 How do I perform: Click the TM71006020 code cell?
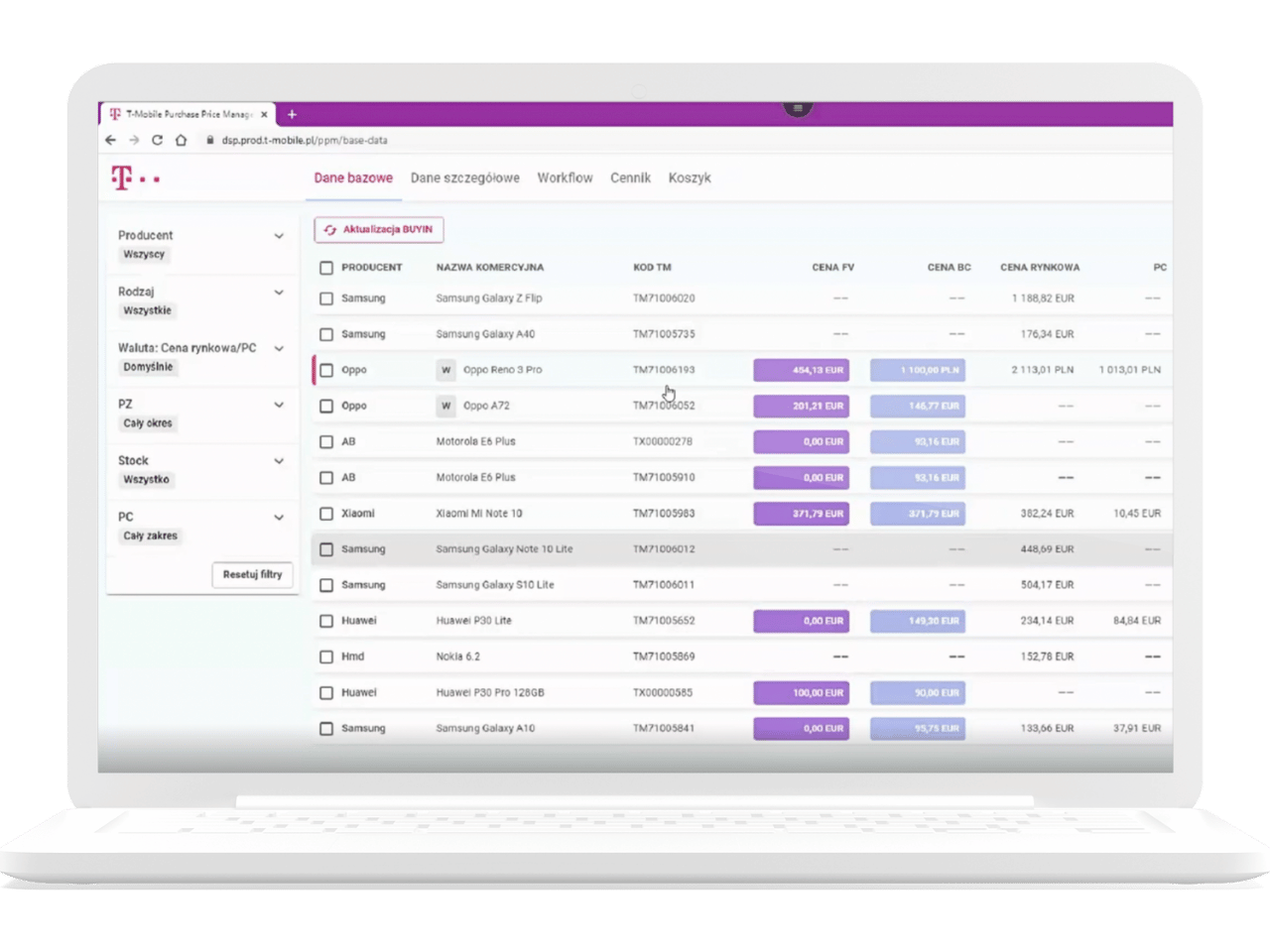pos(664,298)
